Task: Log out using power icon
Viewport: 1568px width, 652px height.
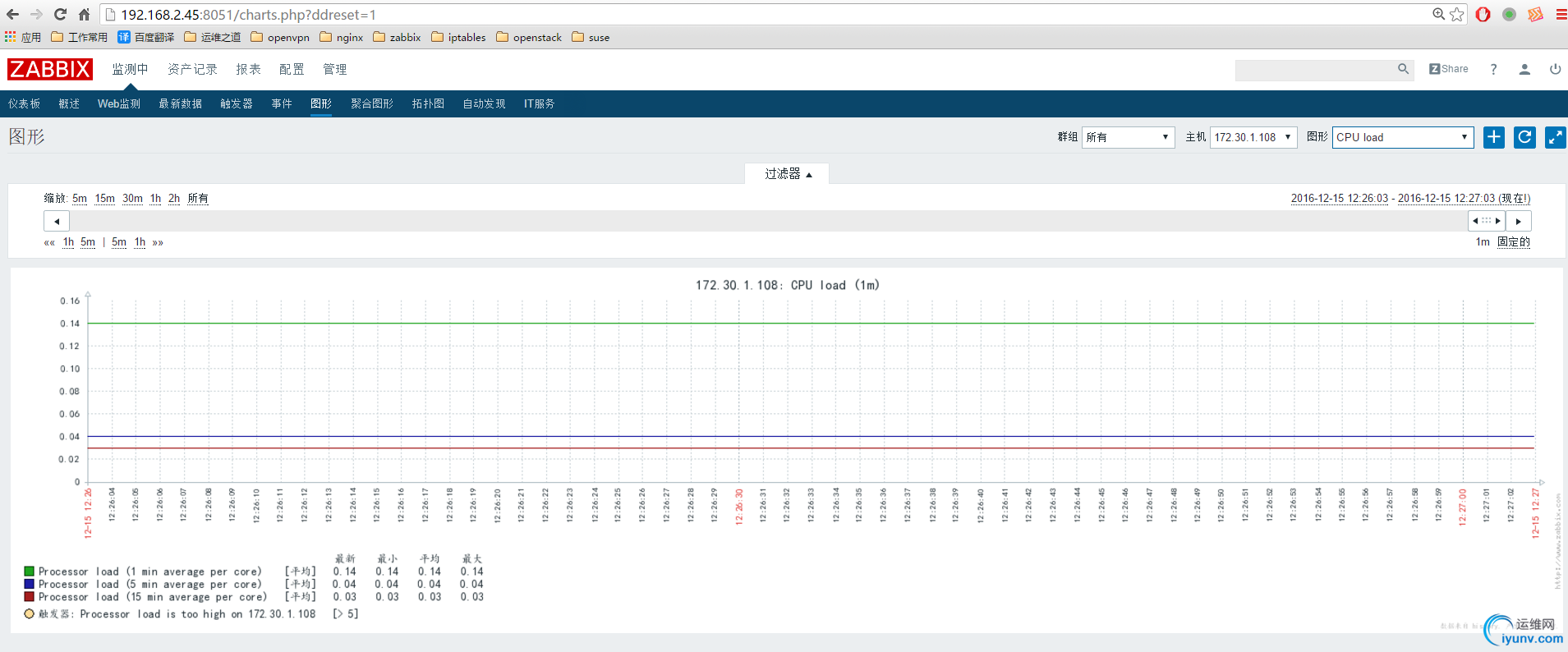Action: (1555, 69)
